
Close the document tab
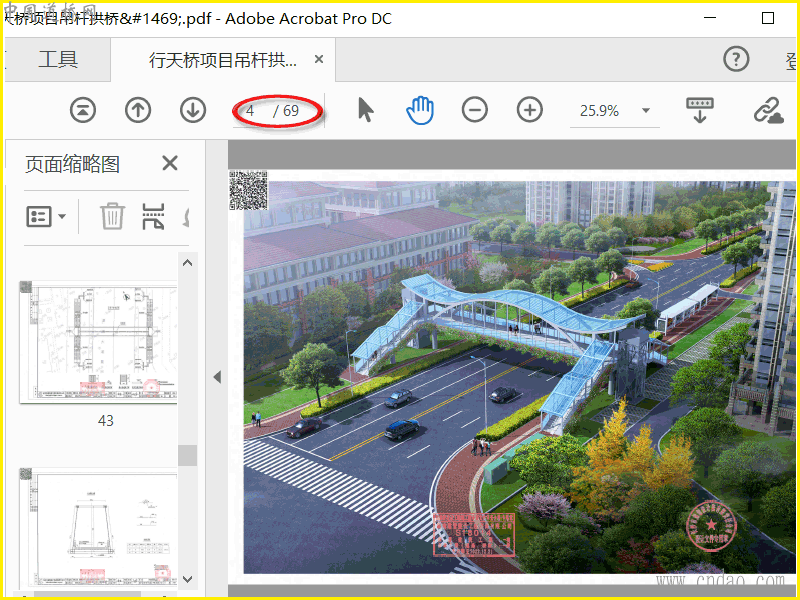[x=319, y=59]
